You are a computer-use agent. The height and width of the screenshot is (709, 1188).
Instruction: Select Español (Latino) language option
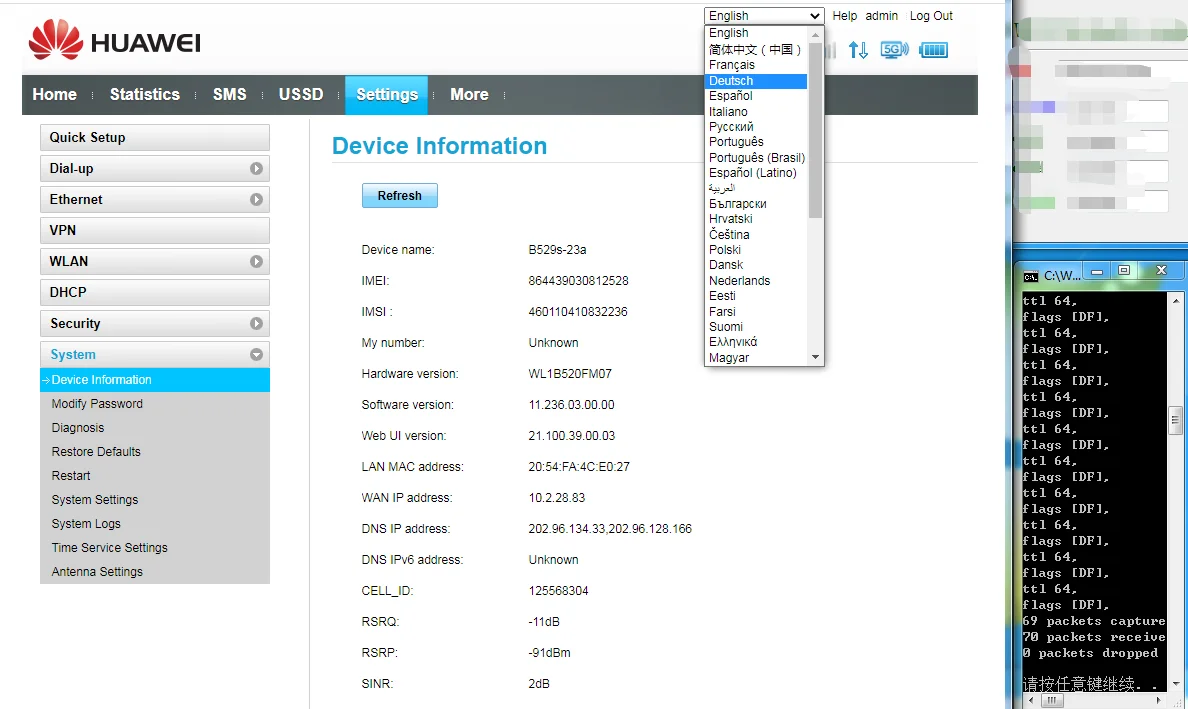tap(756, 173)
